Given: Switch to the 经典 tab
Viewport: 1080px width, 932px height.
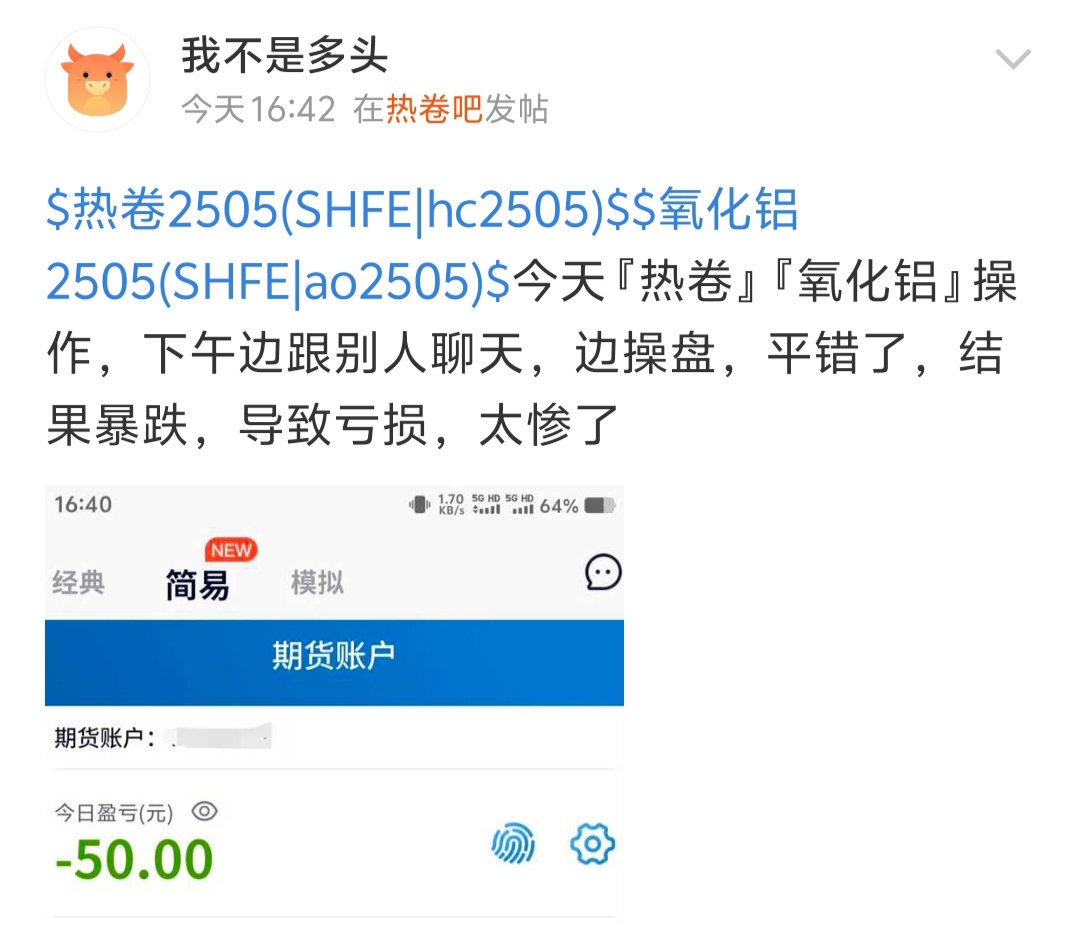Looking at the screenshot, I should coord(79,583).
